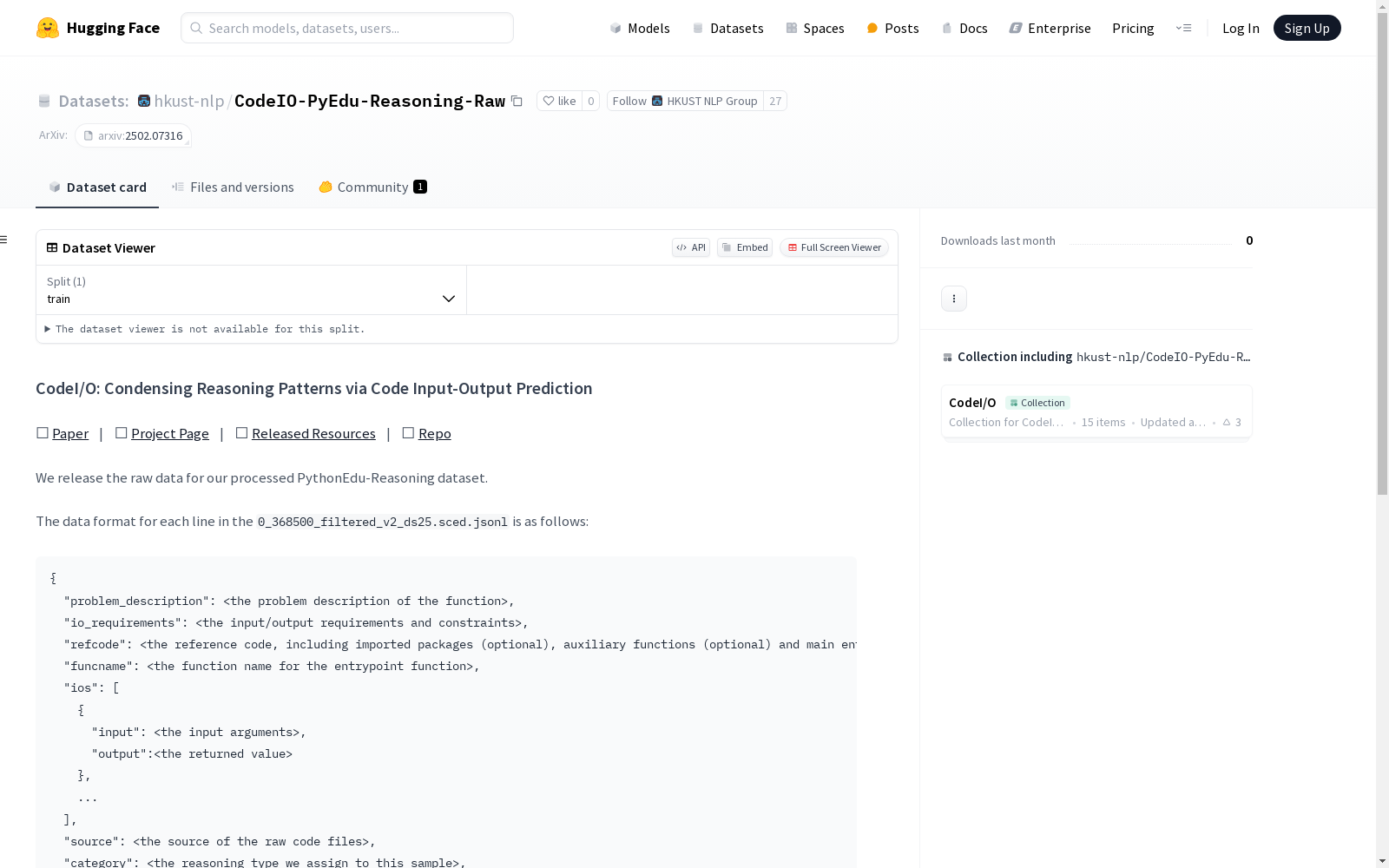Click the HKUST NLP Group avatar in Follow button
Screen dimensions: 1389x868
[x=657, y=101]
